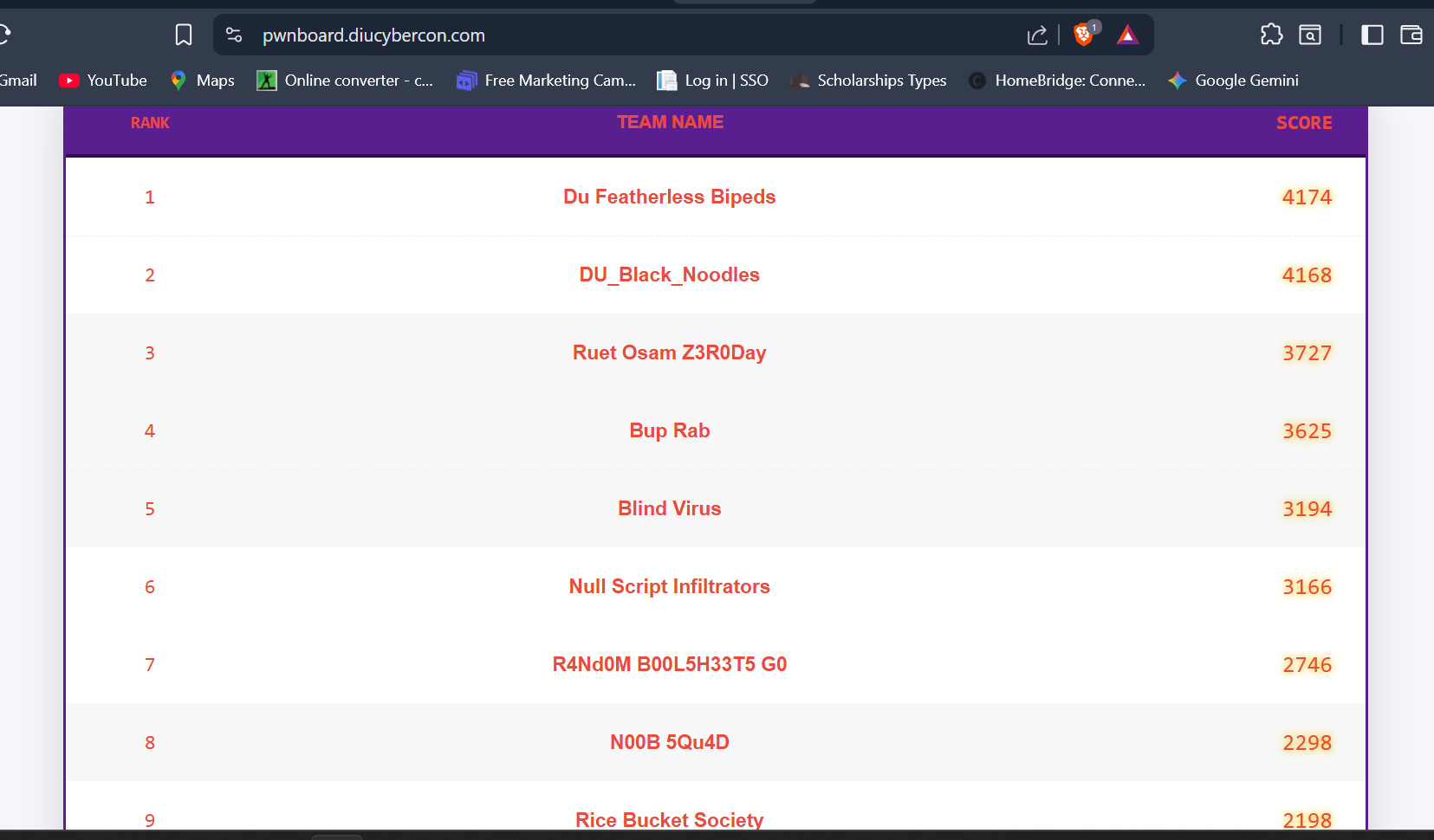Open the Online converter bookmark
This screenshot has height=840, width=1434.
[345, 81]
